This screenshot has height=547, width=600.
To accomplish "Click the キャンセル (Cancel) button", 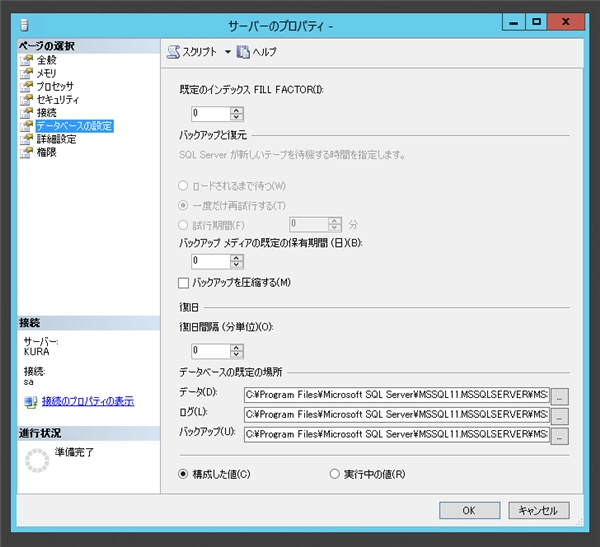I will click(x=539, y=511).
